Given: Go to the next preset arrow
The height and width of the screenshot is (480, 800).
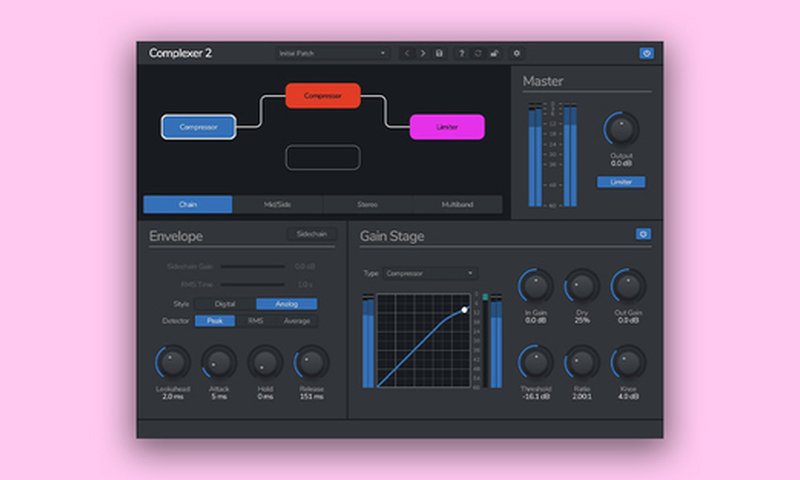Looking at the screenshot, I should tap(422, 53).
